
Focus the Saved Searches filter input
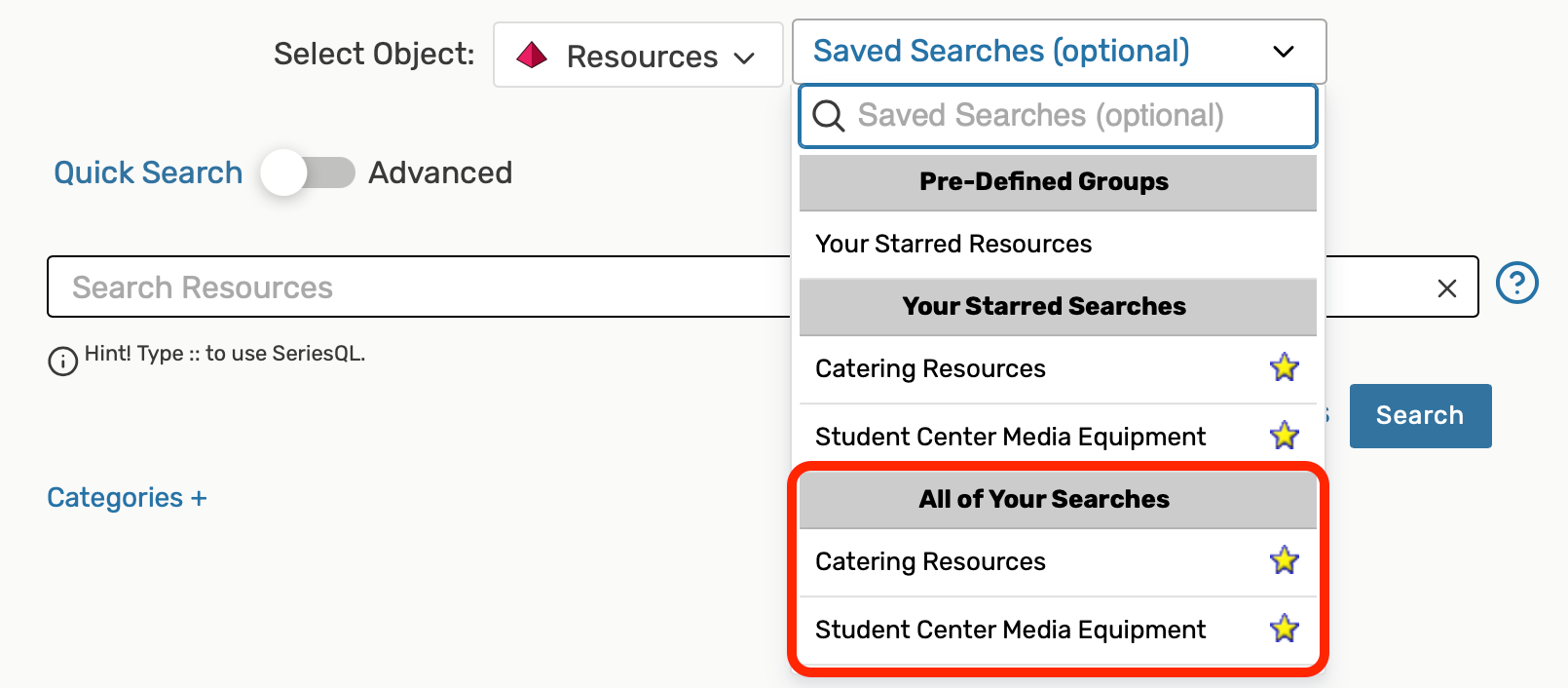point(1071,116)
